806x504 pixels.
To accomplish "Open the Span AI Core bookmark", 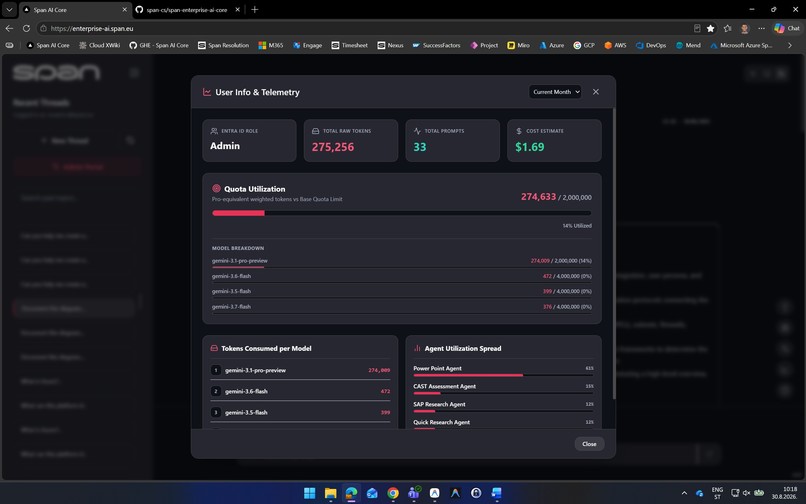I will [x=48, y=45].
